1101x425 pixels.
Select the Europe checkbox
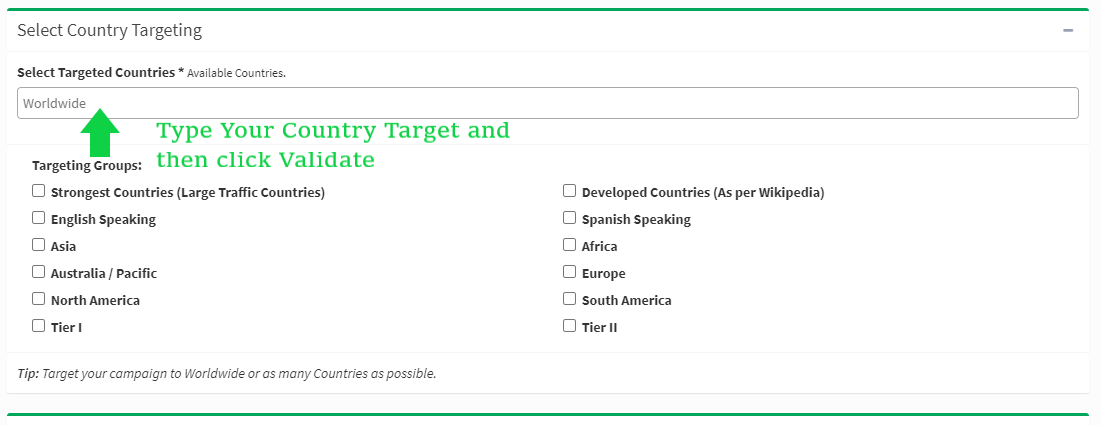pyautogui.click(x=570, y=272)
